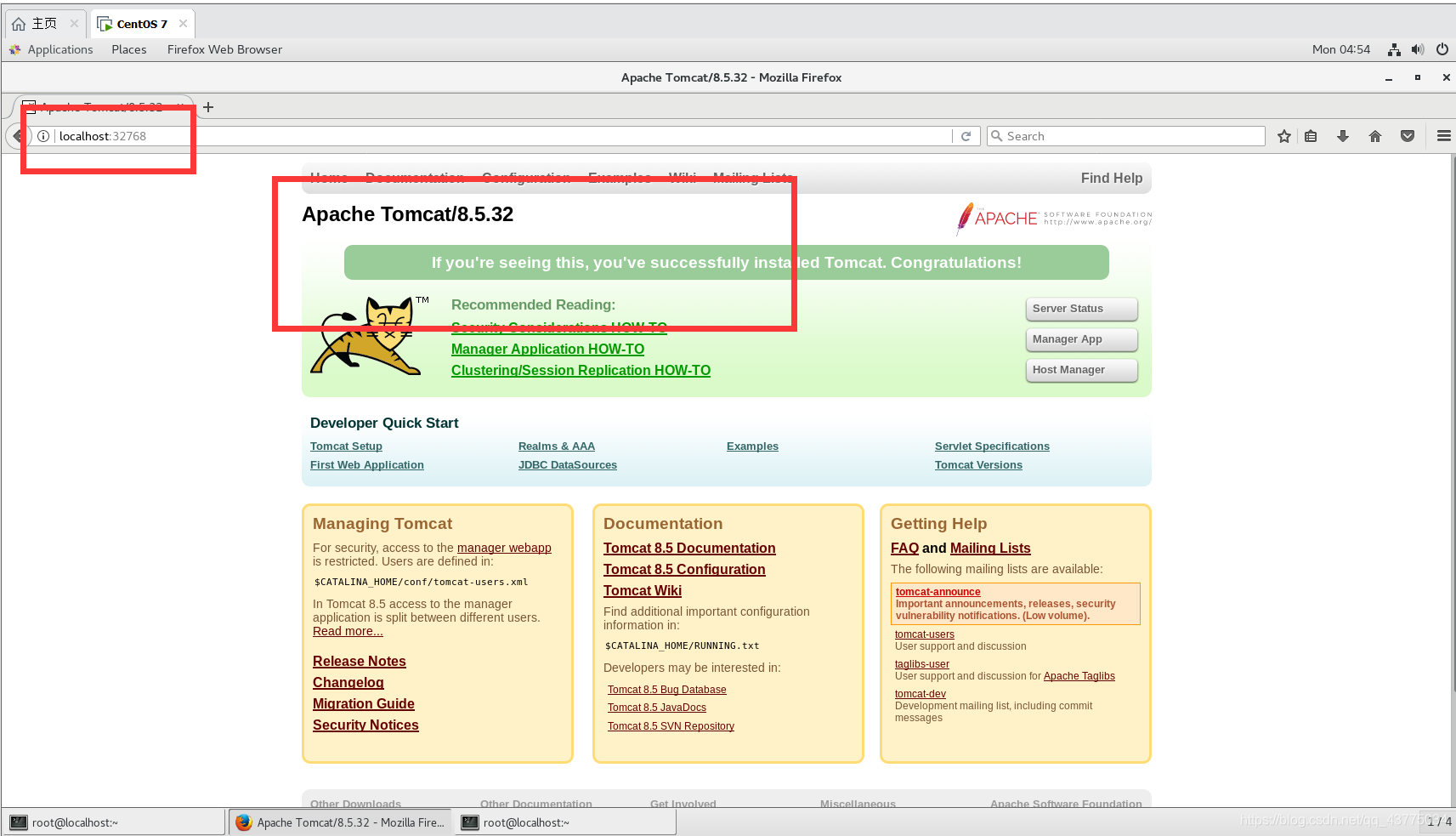Go to Firefox home page icon
Image resolution: width=1456 pixels, height=836 pixels.
1375,136
